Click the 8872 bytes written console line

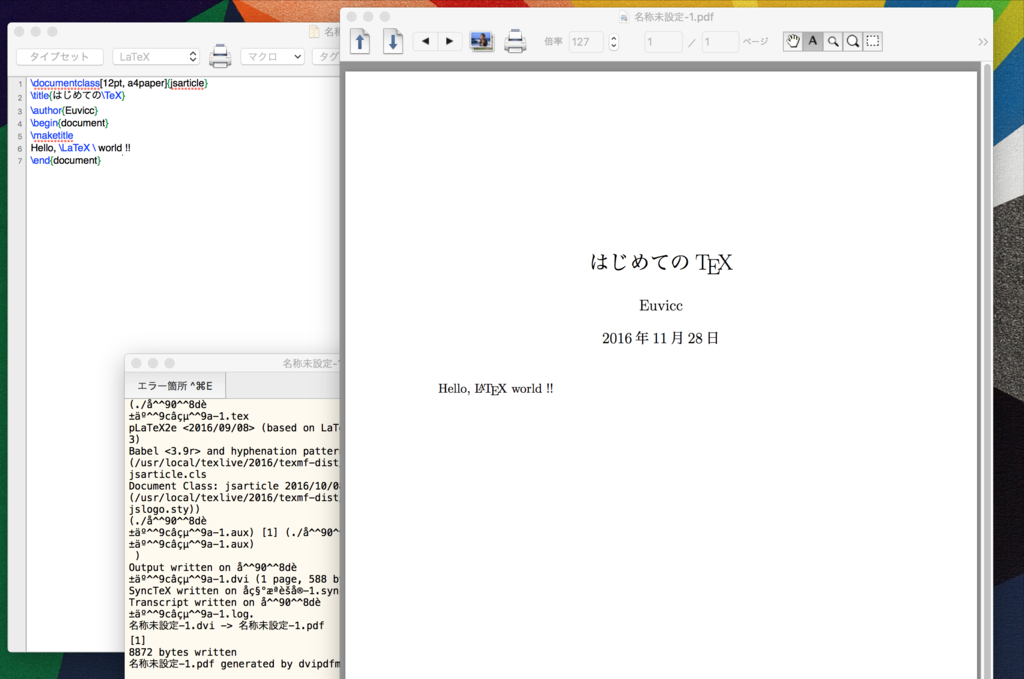tap(183, 652)
